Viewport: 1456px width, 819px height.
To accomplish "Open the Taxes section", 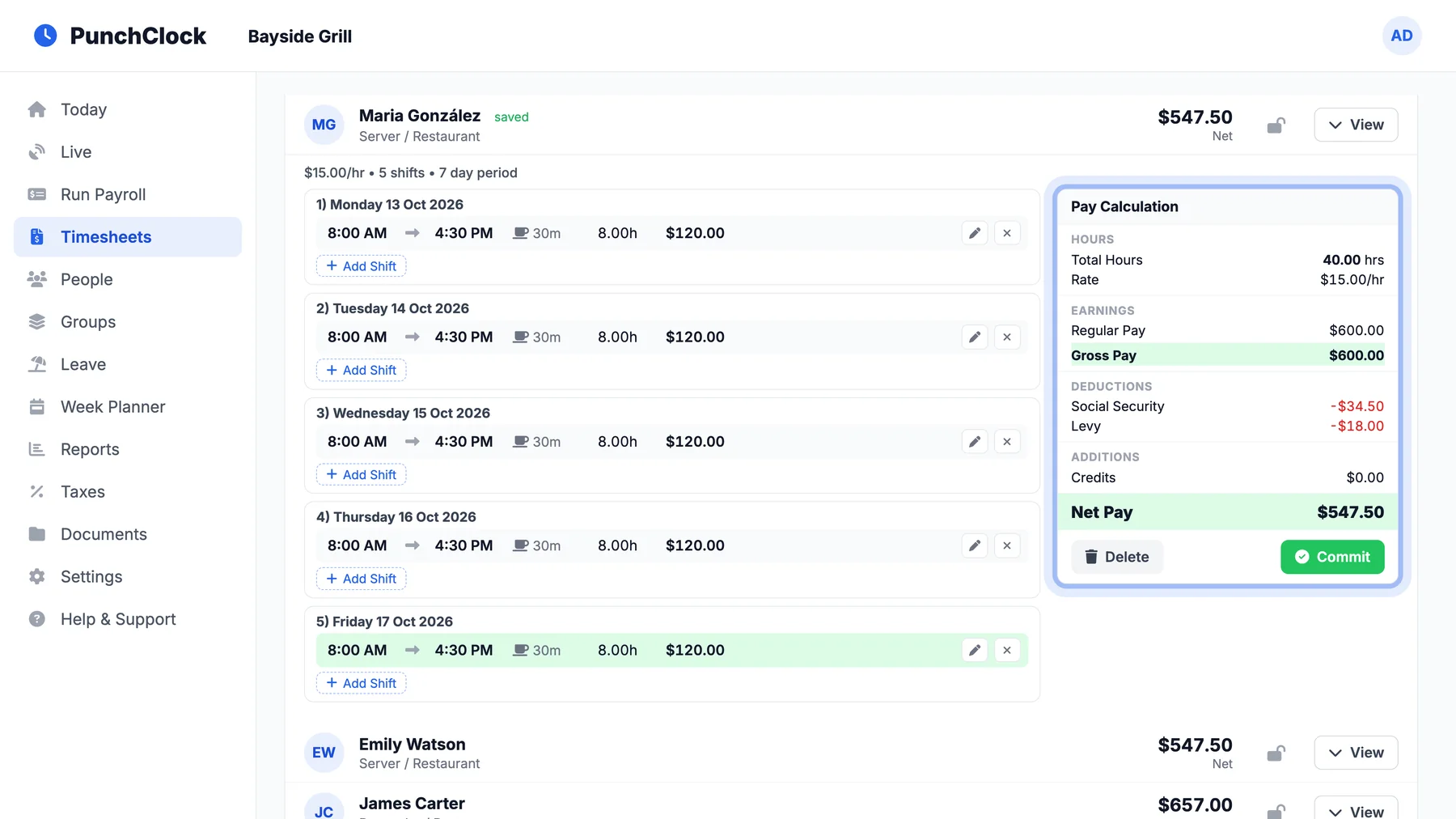I will (x=128, y=492).
